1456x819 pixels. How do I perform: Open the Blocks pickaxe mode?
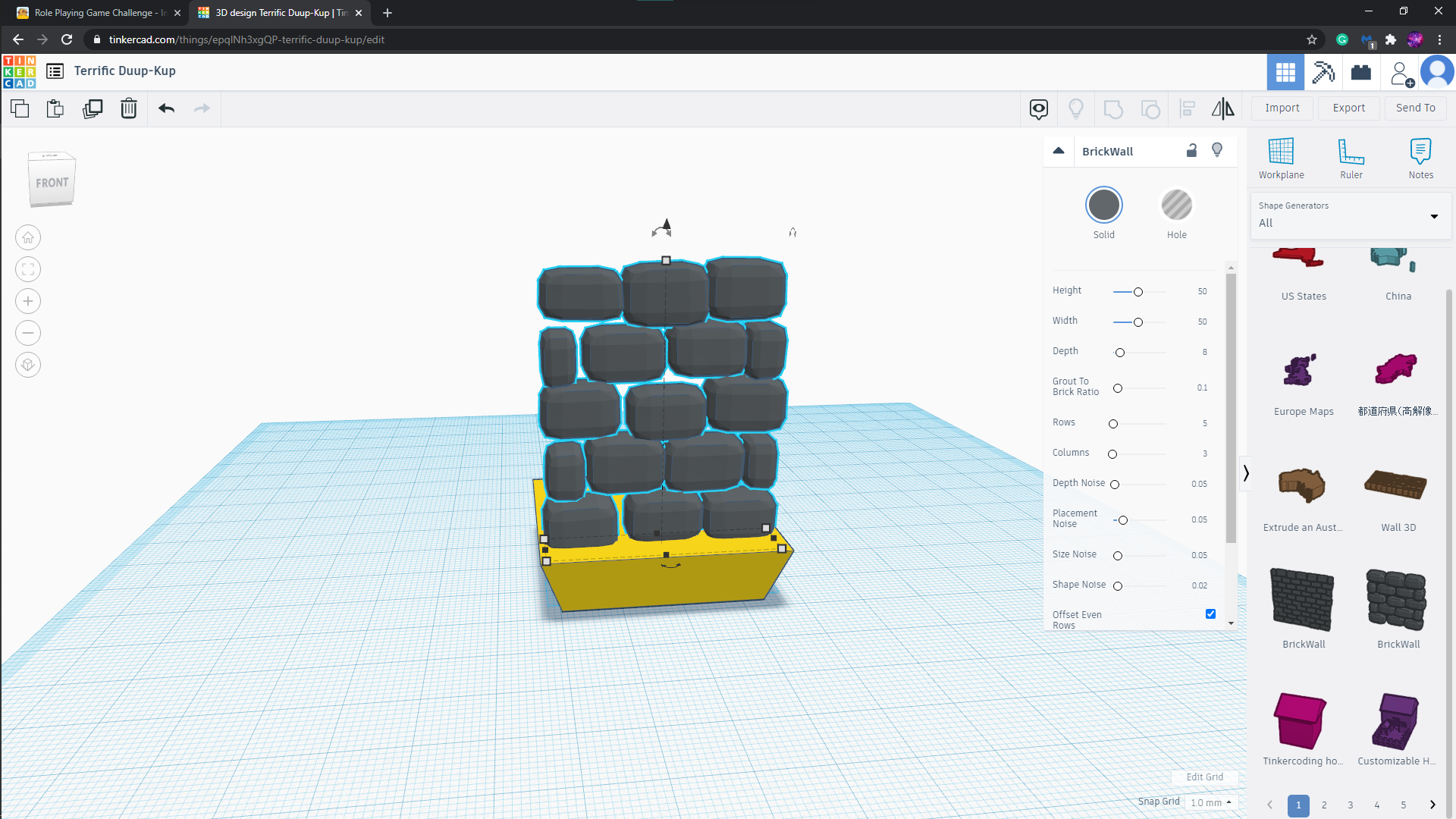1323,72
